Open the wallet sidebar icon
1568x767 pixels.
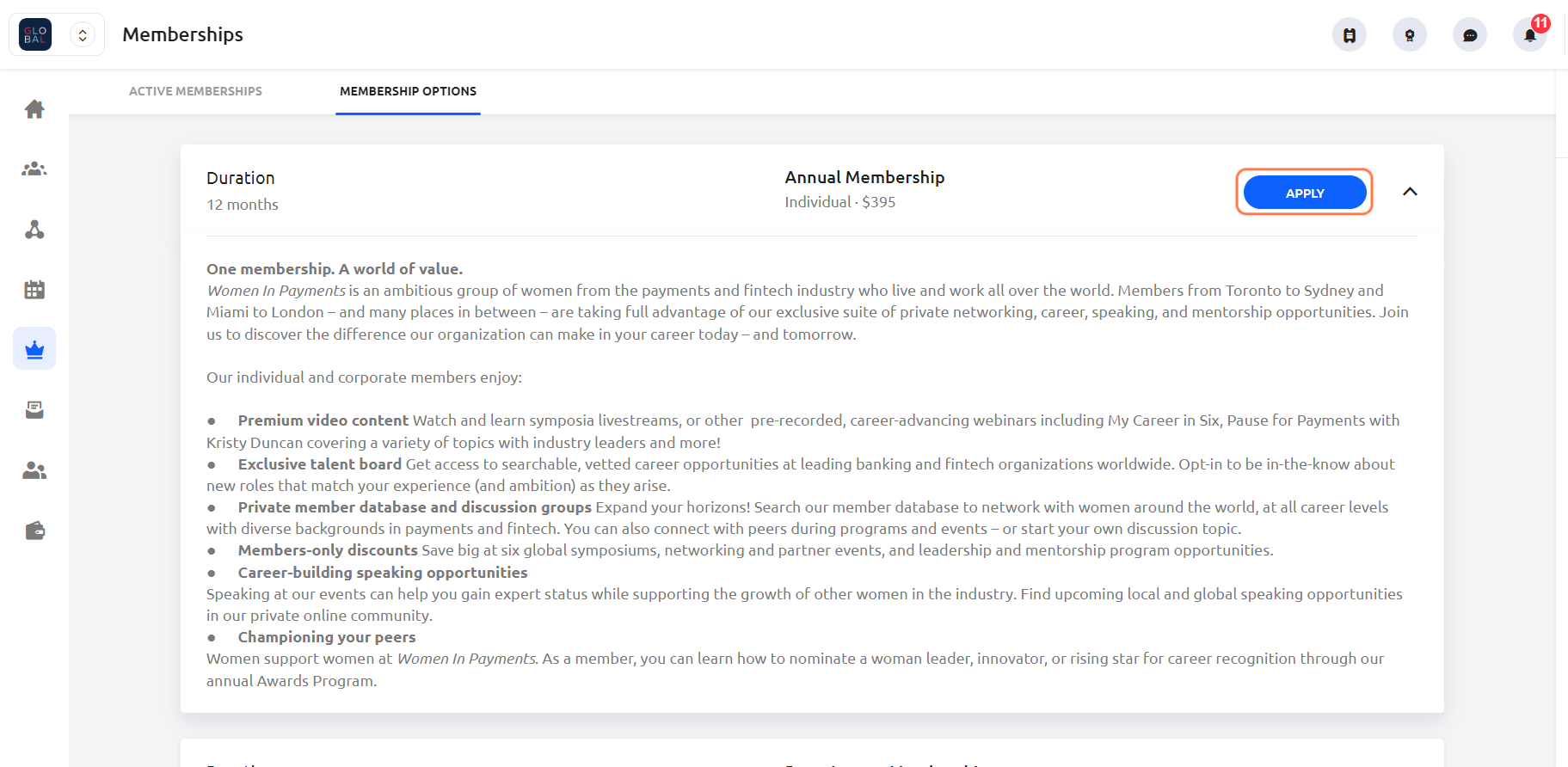[34, 531]
